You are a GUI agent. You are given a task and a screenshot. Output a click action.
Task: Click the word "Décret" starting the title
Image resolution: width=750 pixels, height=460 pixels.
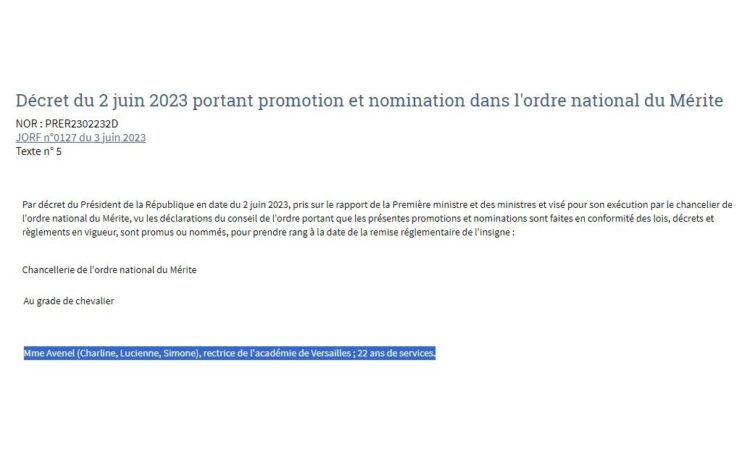tap(42, 100)
